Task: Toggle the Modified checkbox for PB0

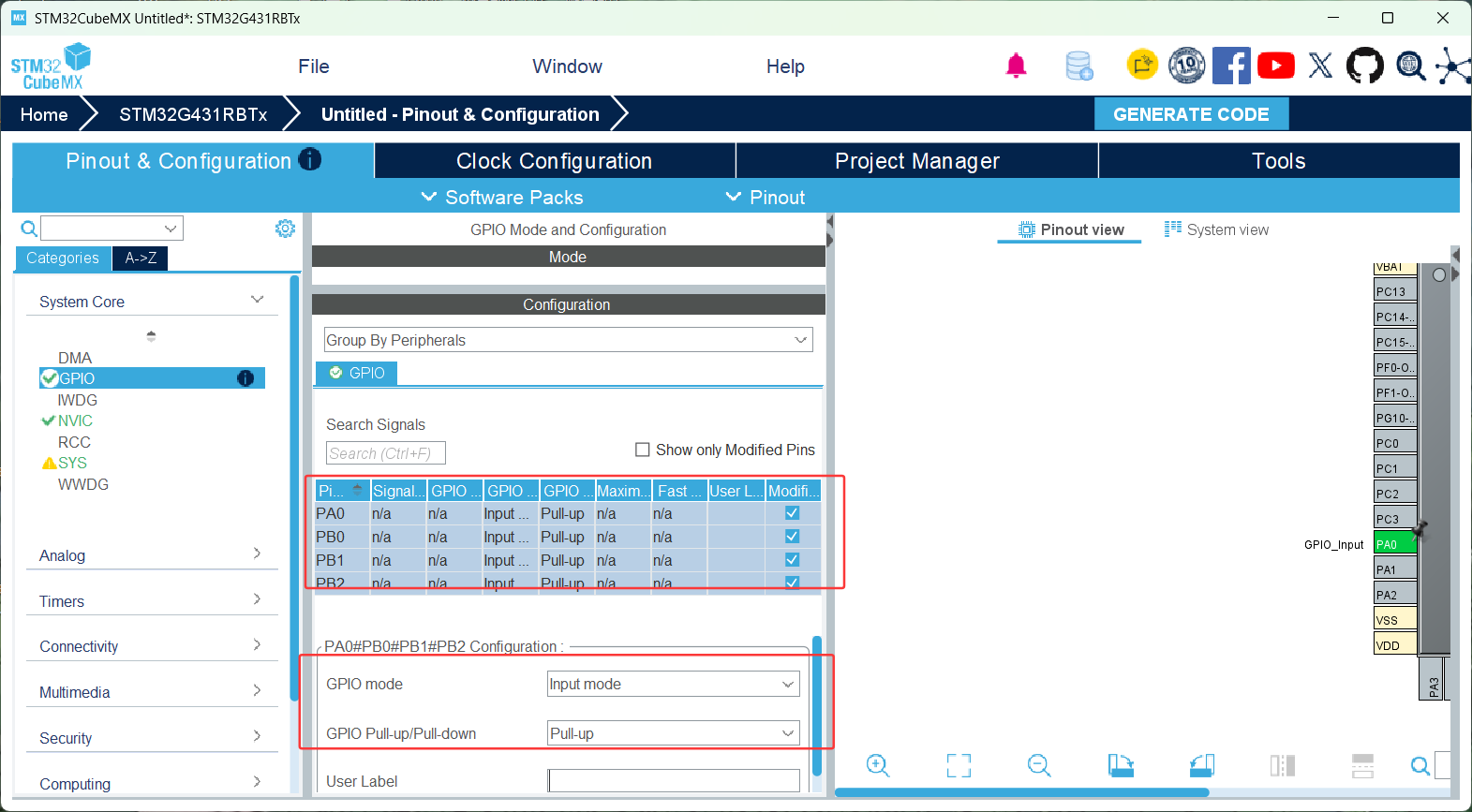Action: (x=792, y=537)
